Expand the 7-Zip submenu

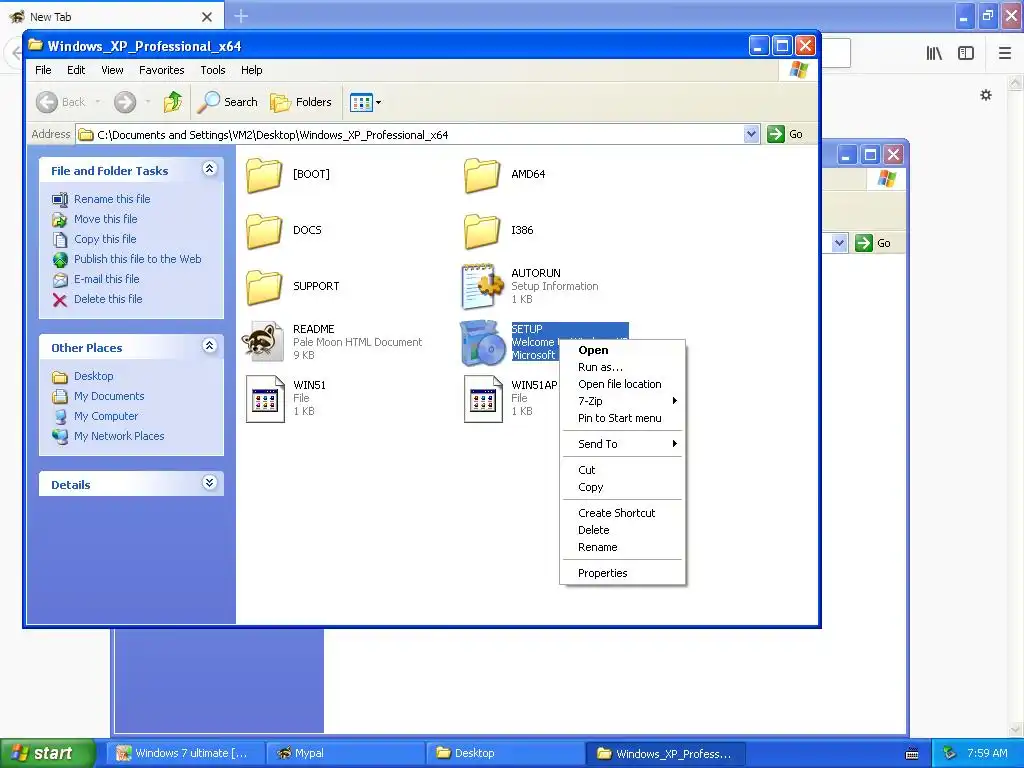(622, 401)
